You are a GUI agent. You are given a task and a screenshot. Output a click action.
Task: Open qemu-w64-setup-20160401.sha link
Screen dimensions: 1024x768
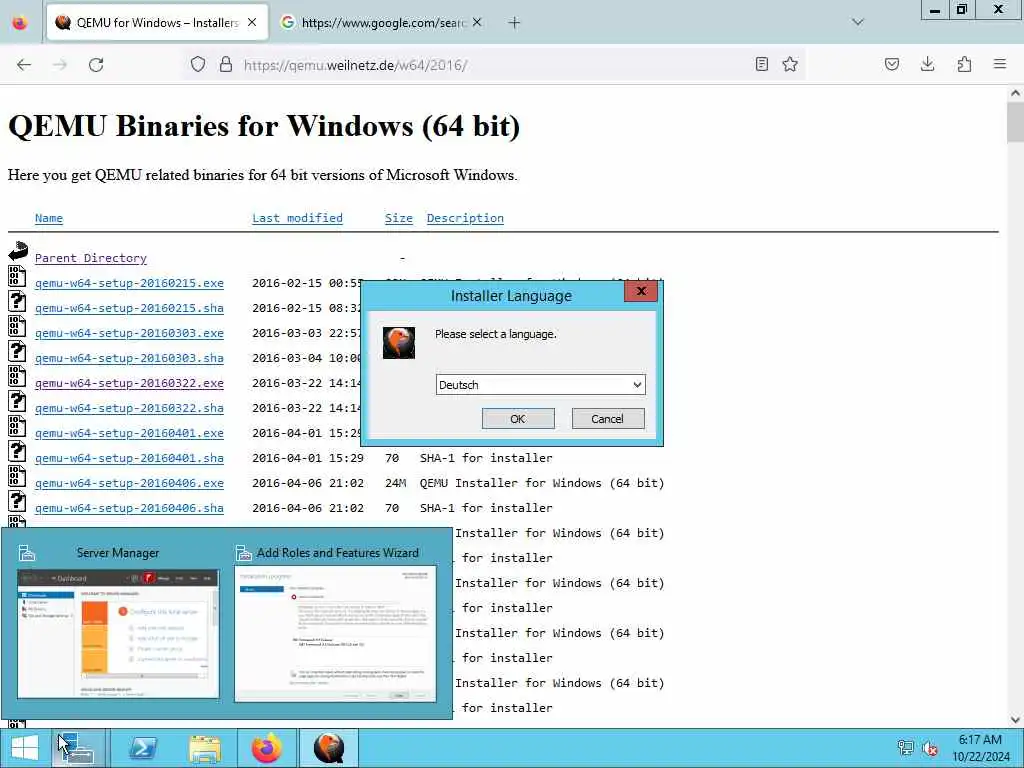pyautogui.click(x=129, y=458)
